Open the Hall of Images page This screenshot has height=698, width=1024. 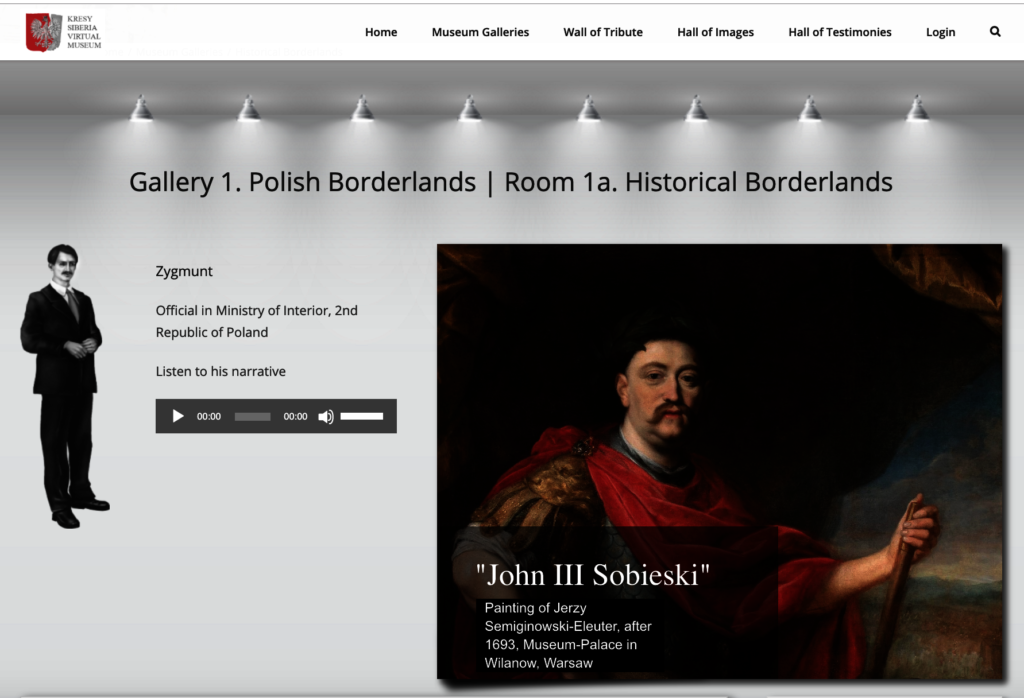click(x=715, y=32)
